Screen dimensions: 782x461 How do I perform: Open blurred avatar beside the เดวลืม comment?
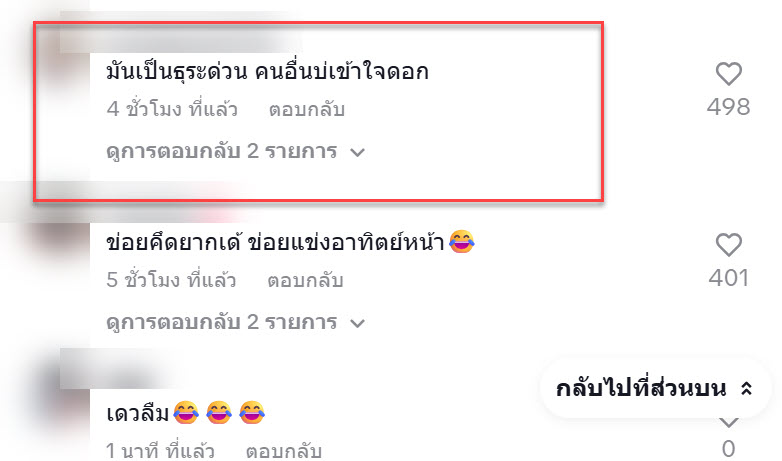pyautogui.click(x=60, y=399)
